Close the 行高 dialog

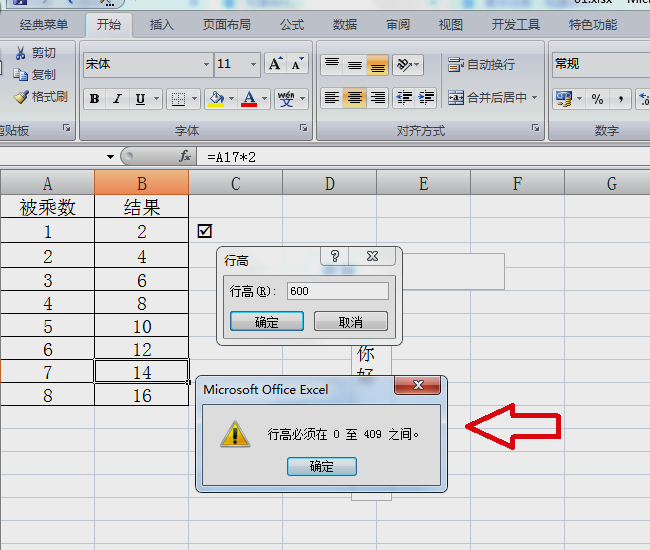(372, 256)
